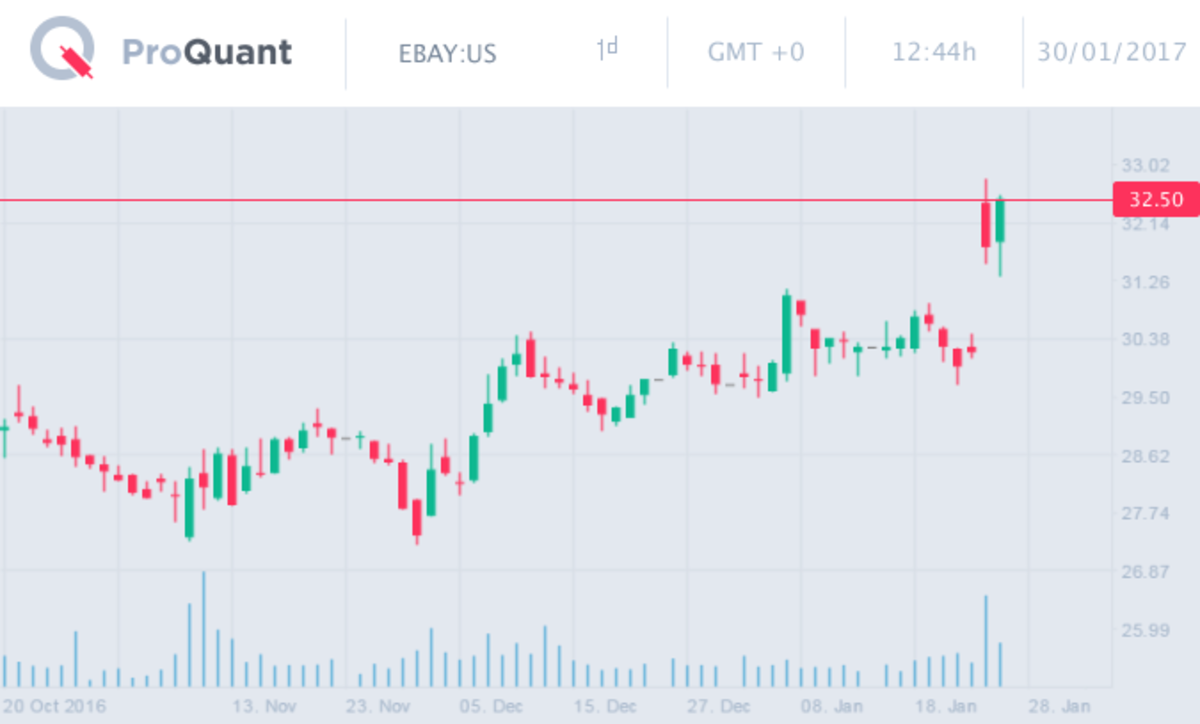Click the 30/01/2017 date display
The width and height of the screenshot is (1200, 724).
1110,52
